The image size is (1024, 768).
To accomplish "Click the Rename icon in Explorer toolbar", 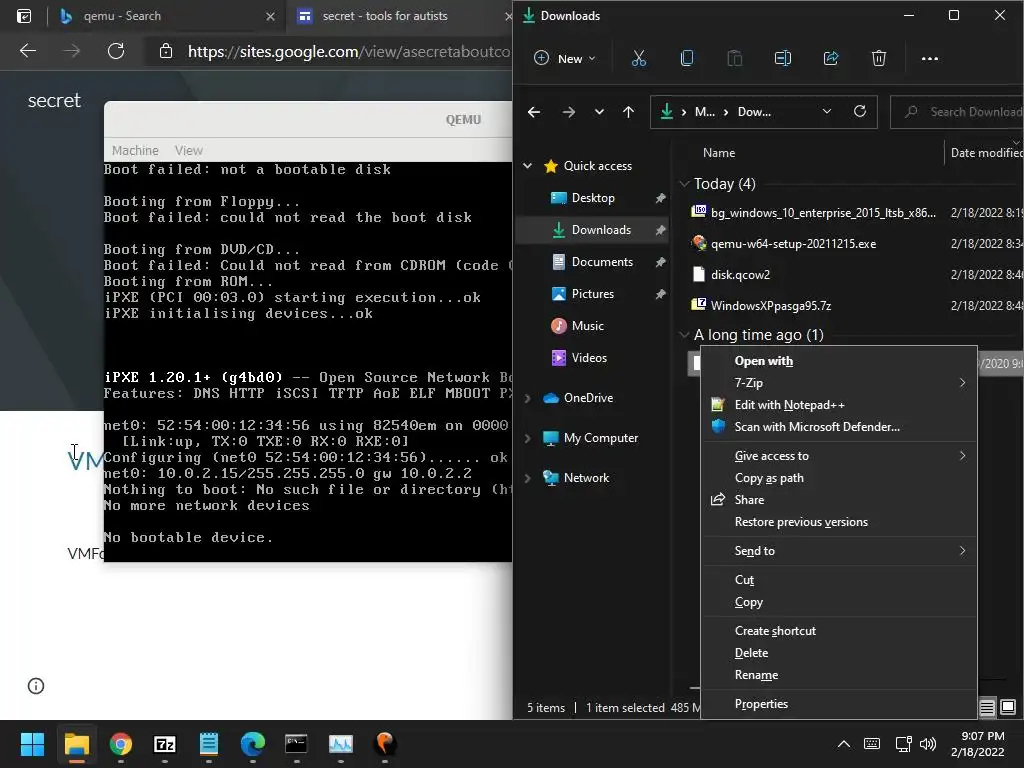I will [782, 59].
